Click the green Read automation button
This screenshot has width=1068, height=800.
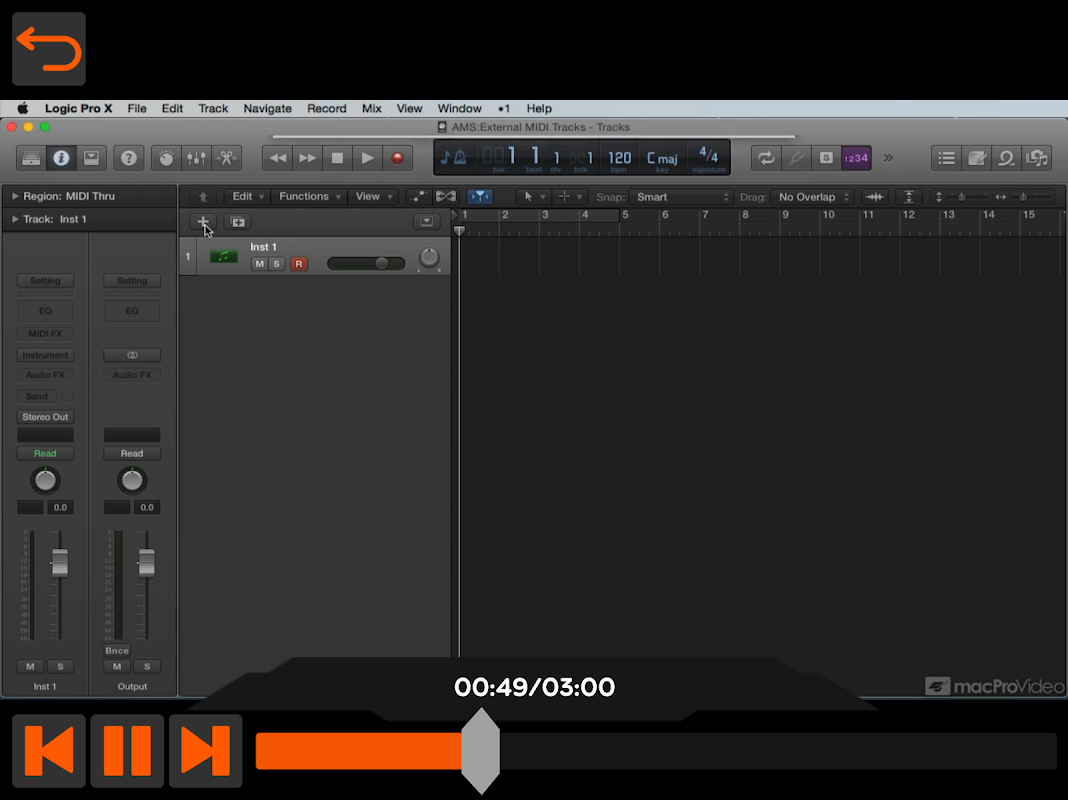point(45,453)
